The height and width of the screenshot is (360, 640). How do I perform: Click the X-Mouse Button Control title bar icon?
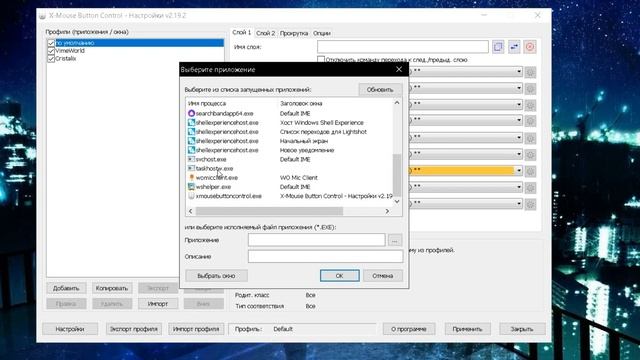click(42, 16)
